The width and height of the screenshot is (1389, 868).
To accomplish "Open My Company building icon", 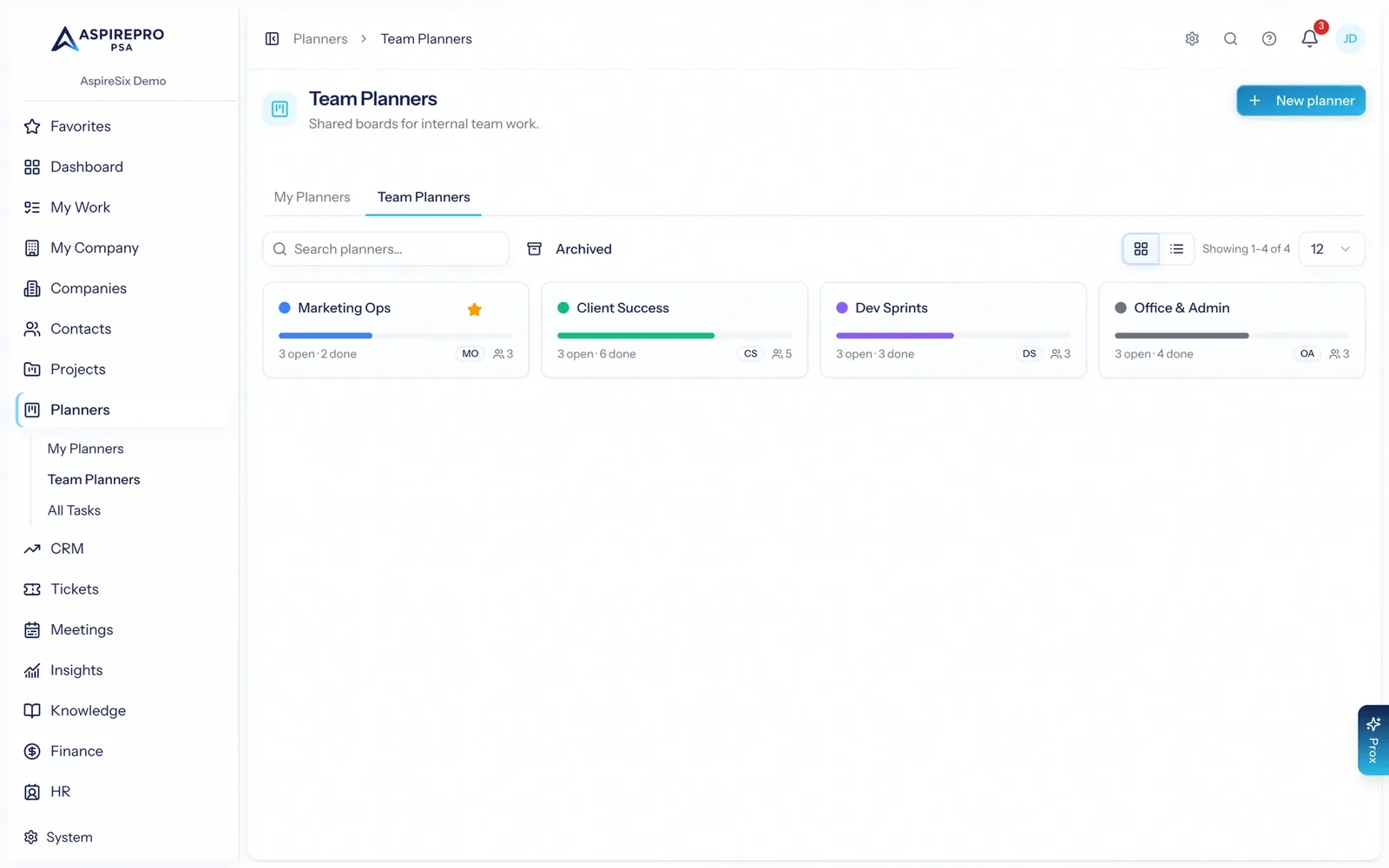I will 32,248.
